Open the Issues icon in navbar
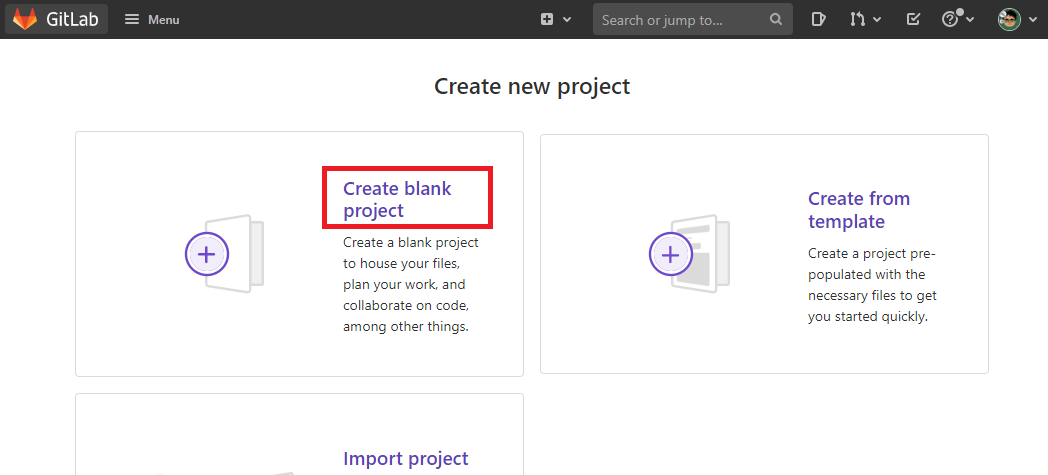 [x=818, y=19]
